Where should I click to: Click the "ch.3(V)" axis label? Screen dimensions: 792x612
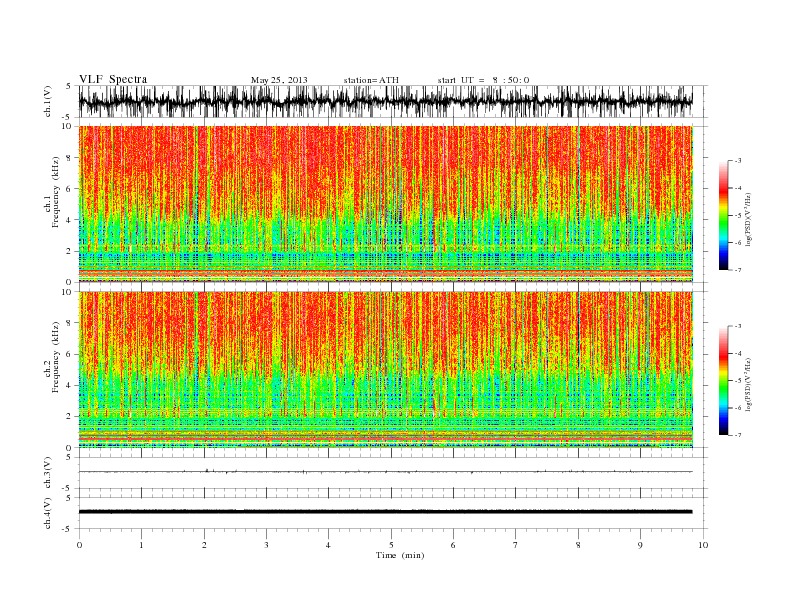[48, 473]
